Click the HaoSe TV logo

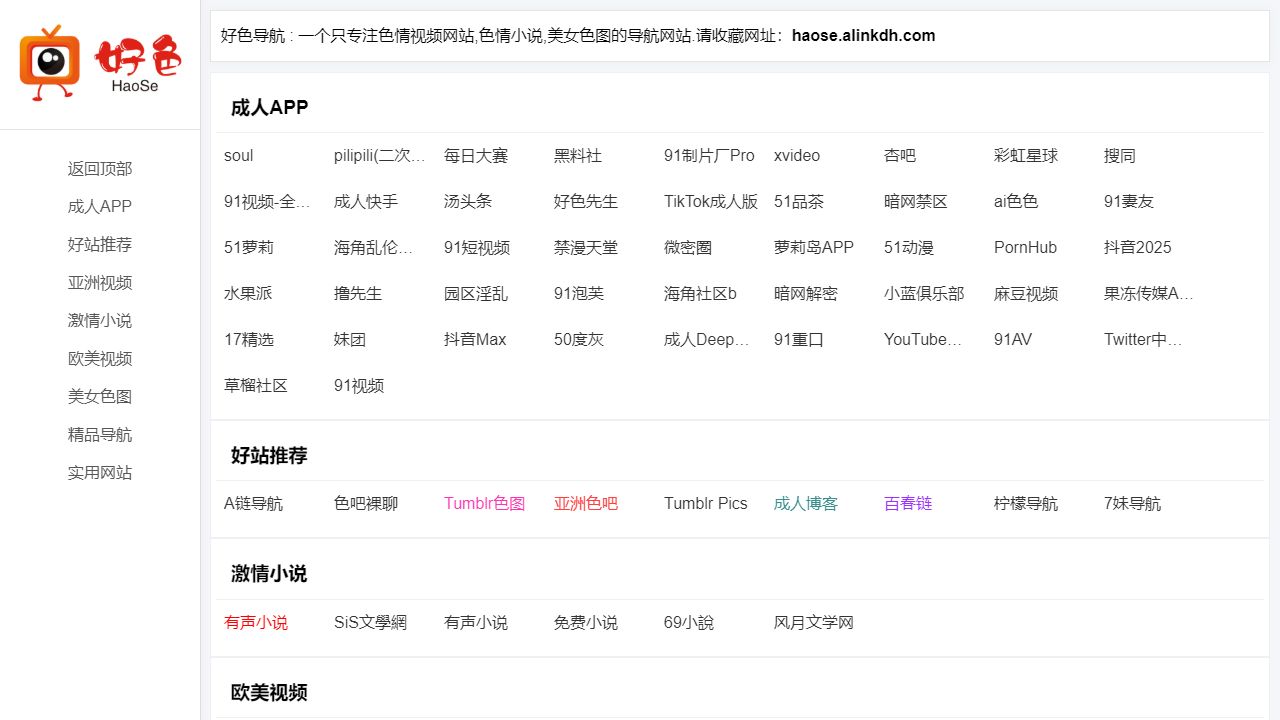pos(100,63)
